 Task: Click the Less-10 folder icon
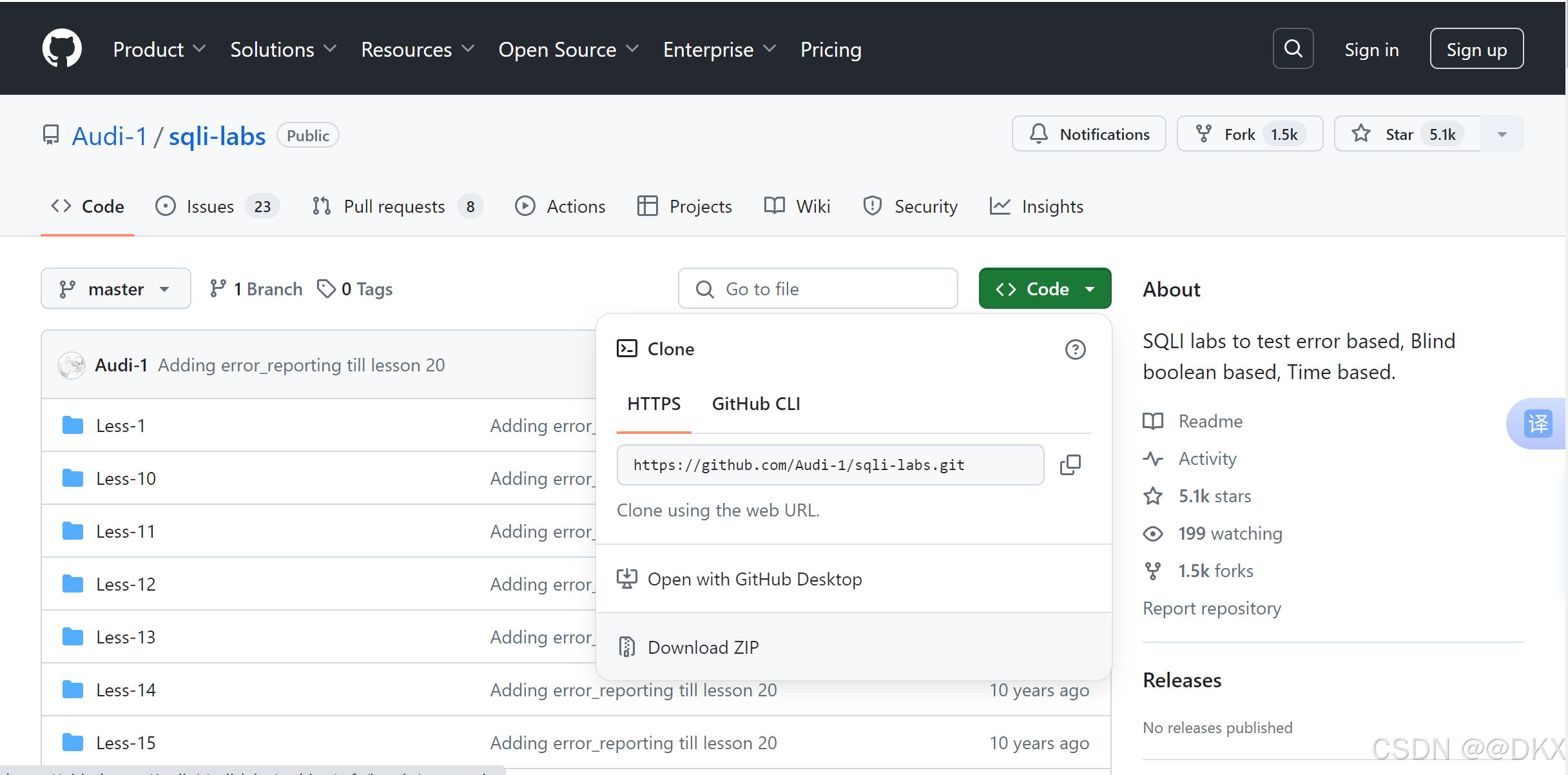pyautogui.click(x=73, y=478)
